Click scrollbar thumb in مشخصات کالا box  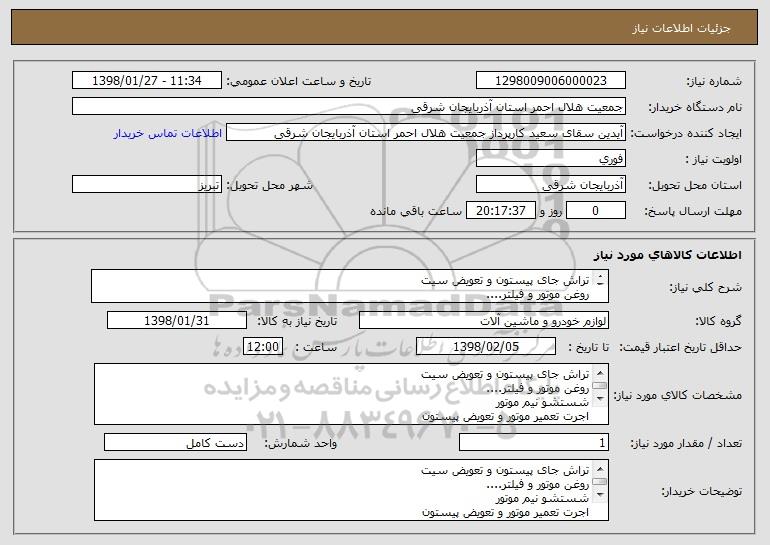(600, 386)
